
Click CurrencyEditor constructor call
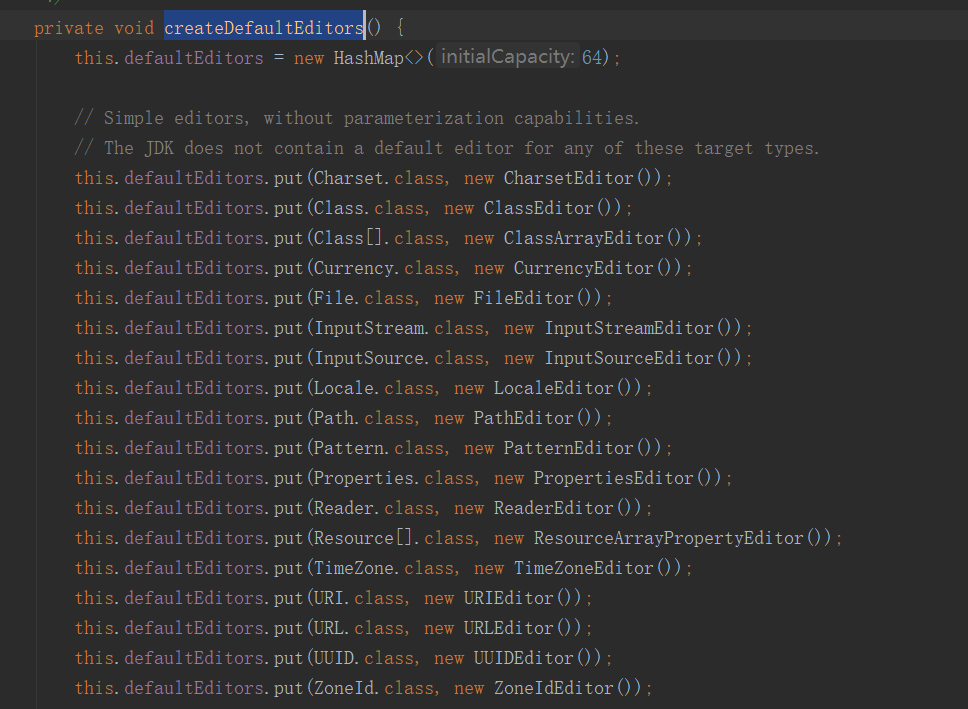[597, 268]
